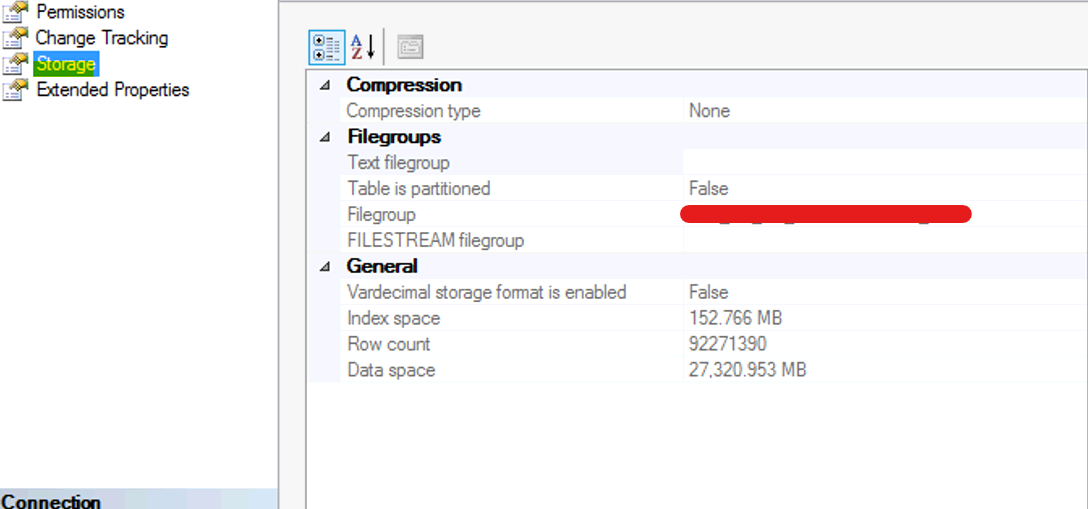
Task: Click the Extended Properties page icon
Action: click(15, 89)
